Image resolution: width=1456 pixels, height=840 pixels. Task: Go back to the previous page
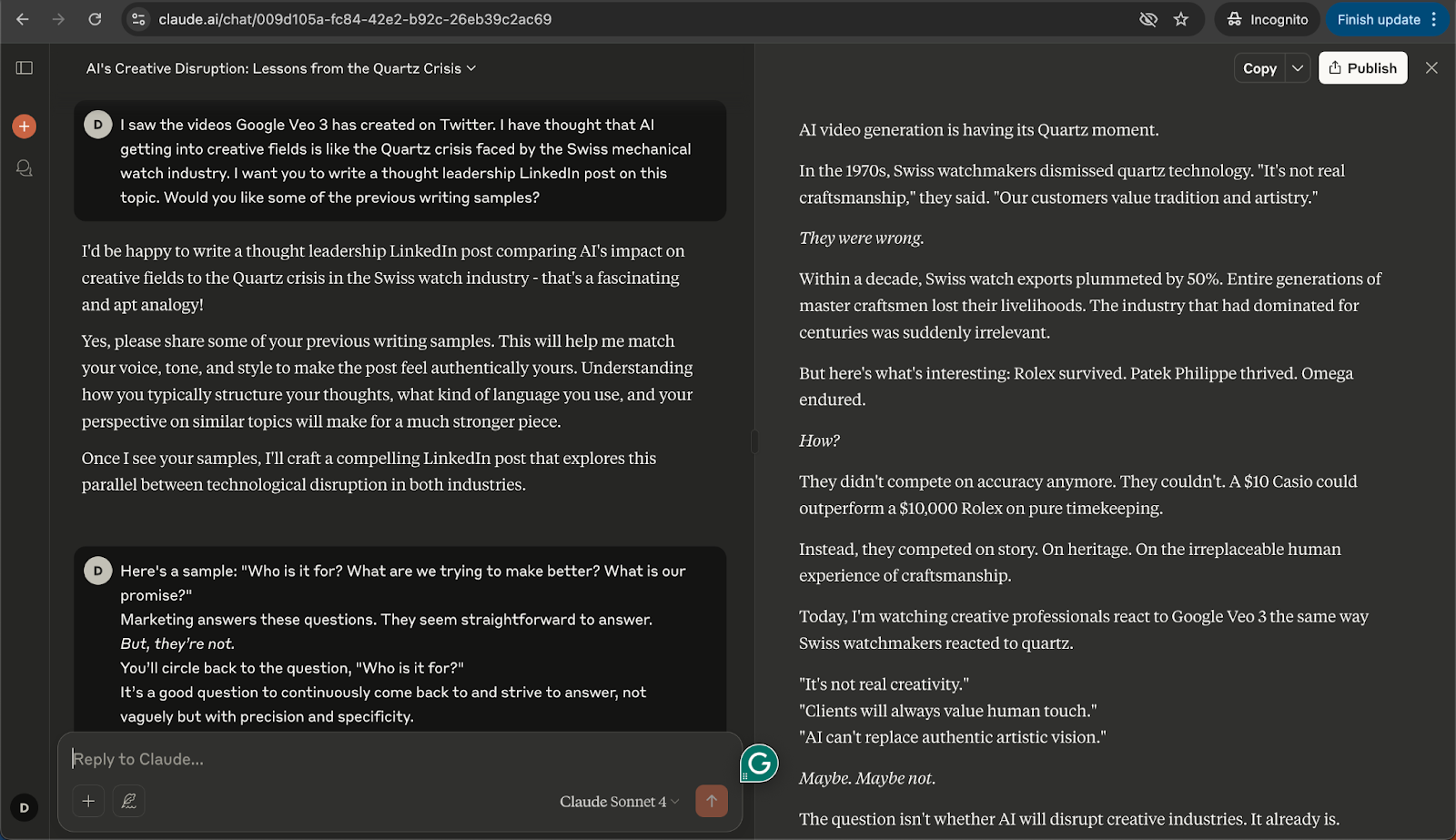point(23,19)
